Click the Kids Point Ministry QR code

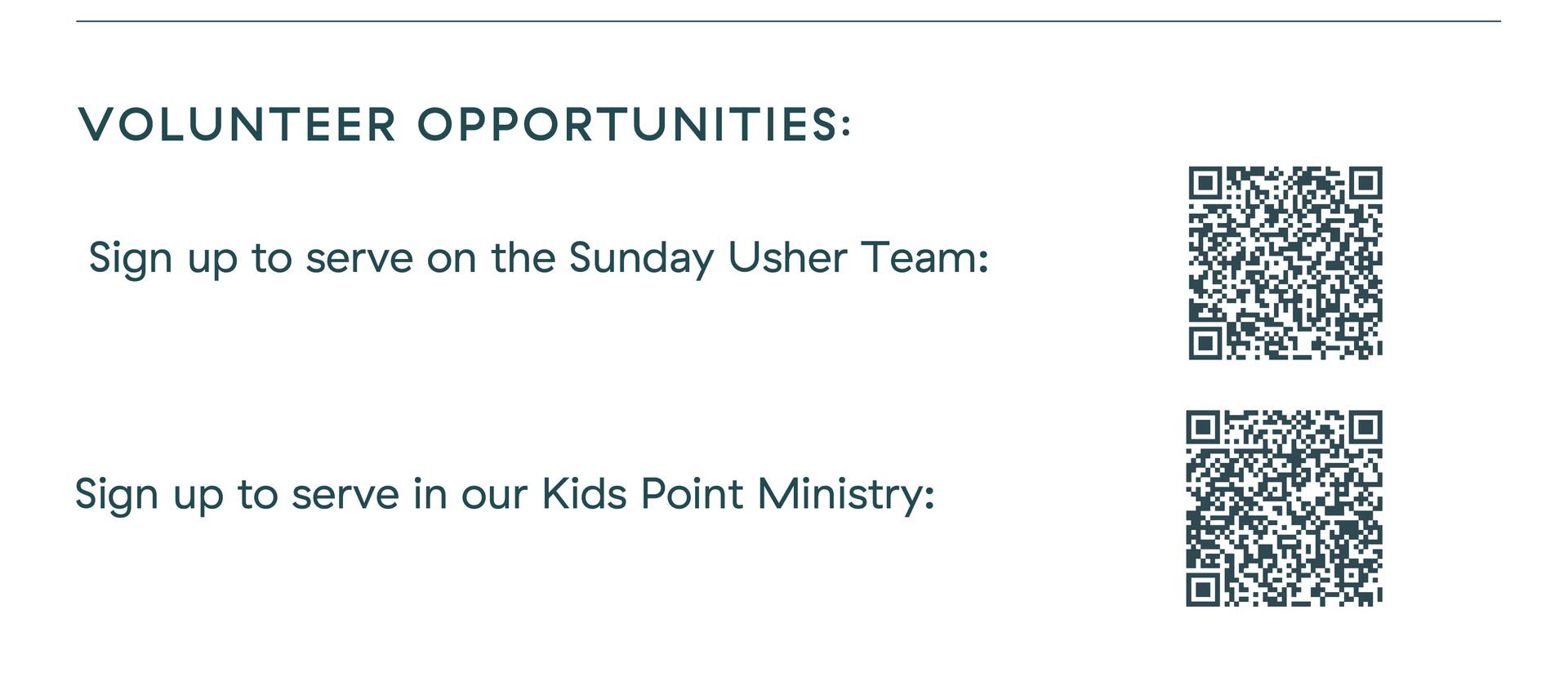tap(1284, 508)
